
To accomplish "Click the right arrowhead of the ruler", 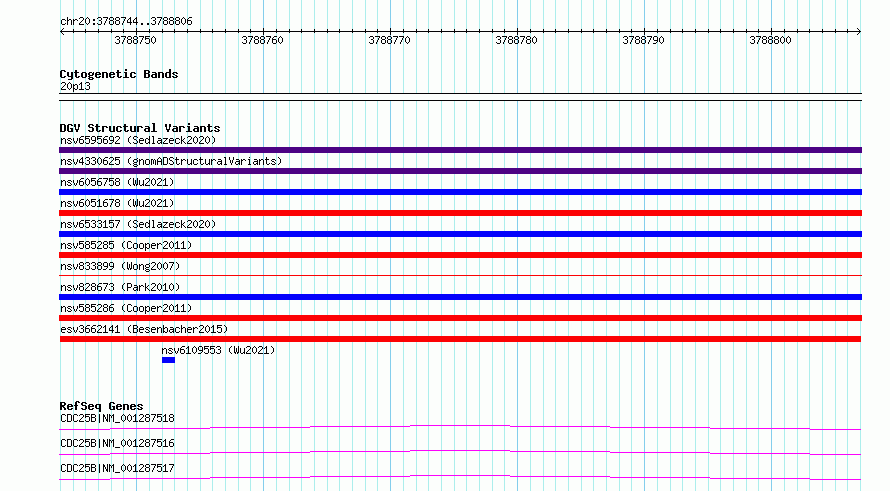I will 859,32.
